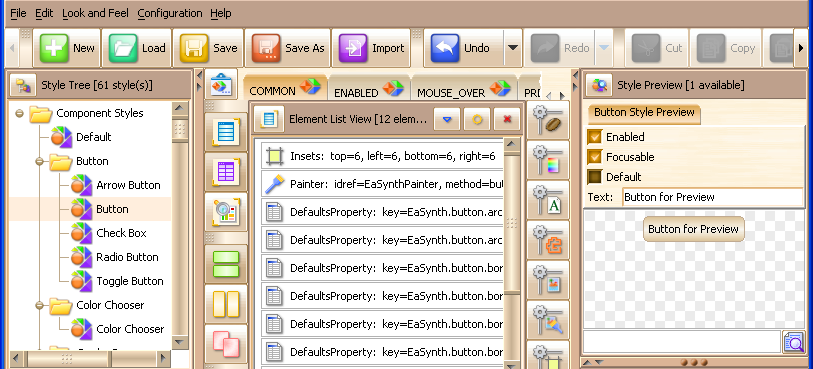Select the Painter idref=EaSynthPainter row
Viewport: 813px width, 369px height.
(382, 184)
